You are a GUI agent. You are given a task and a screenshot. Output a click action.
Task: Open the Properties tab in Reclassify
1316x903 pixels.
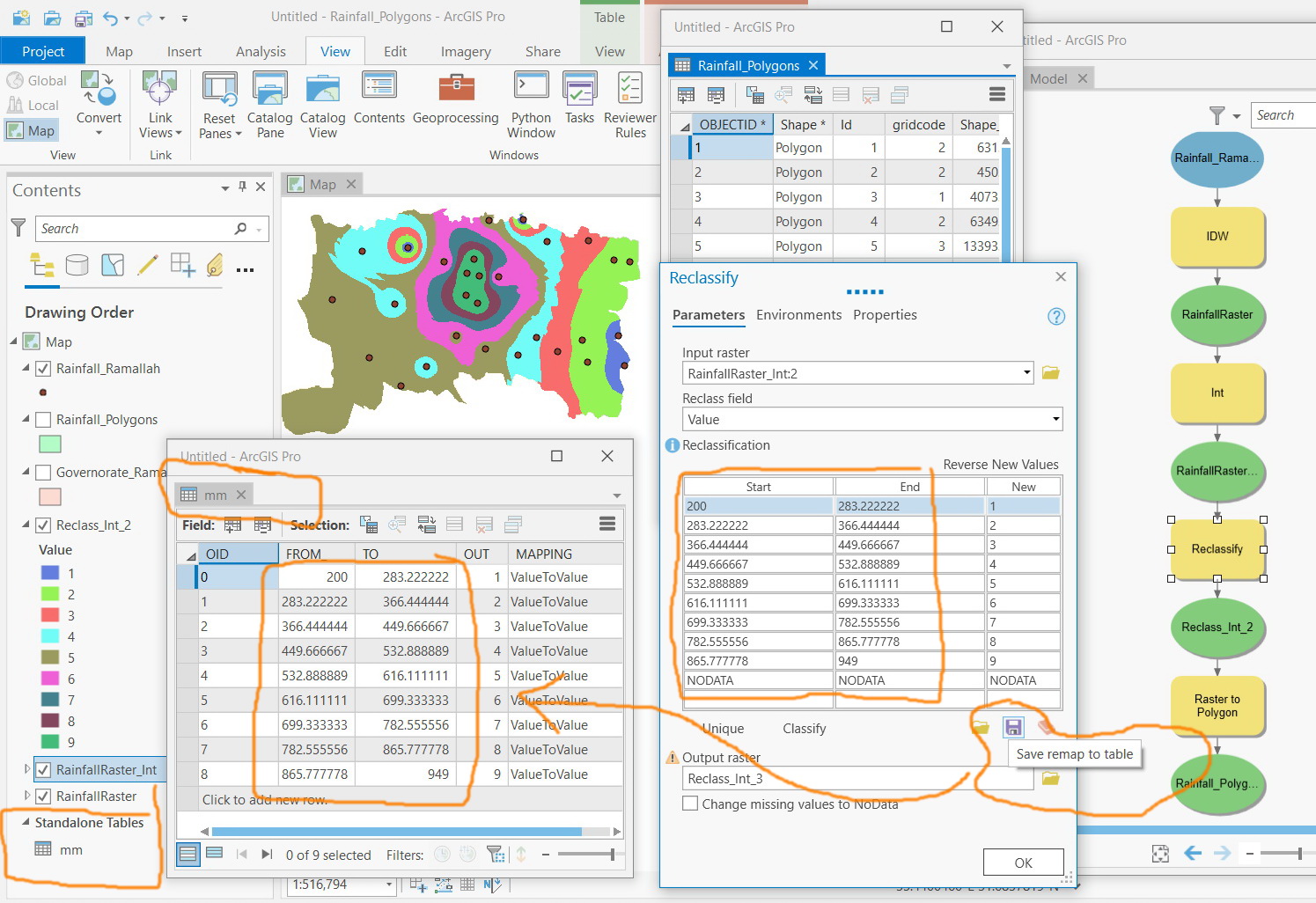(x=885, y=315)
